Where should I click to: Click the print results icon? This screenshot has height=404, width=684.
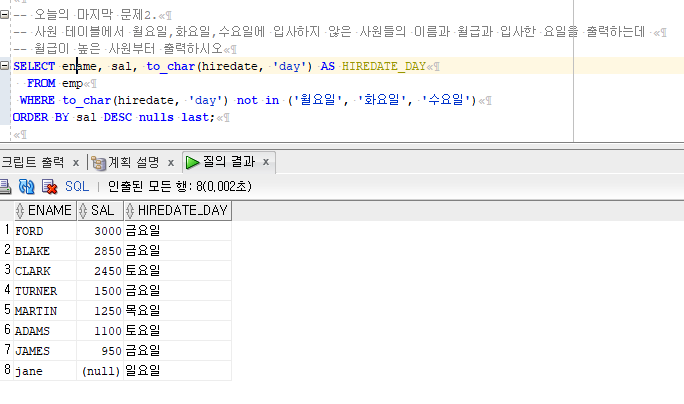pos(4,186)
